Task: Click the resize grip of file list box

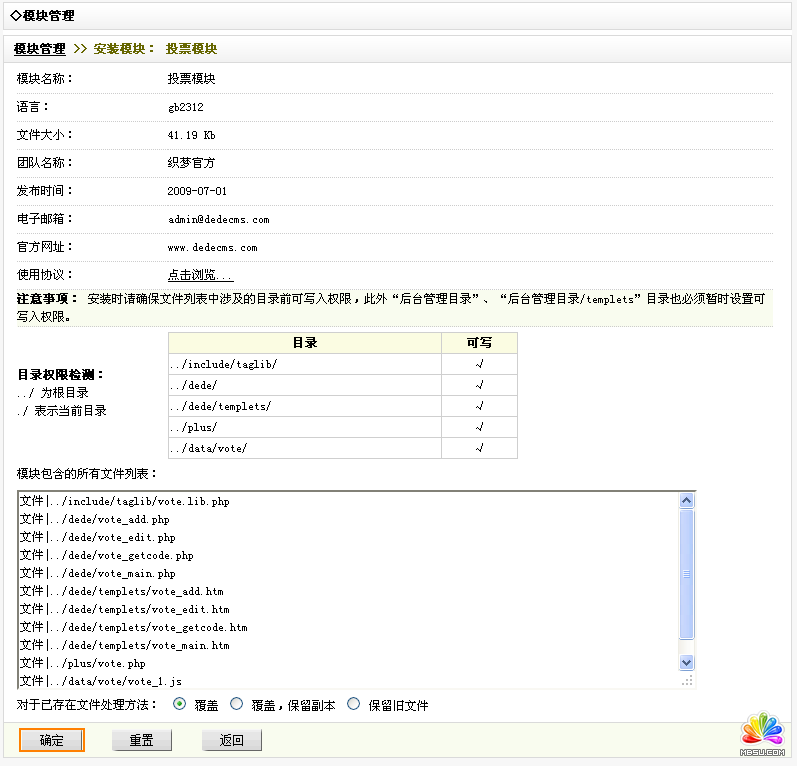Action: (x=687, y=680)
